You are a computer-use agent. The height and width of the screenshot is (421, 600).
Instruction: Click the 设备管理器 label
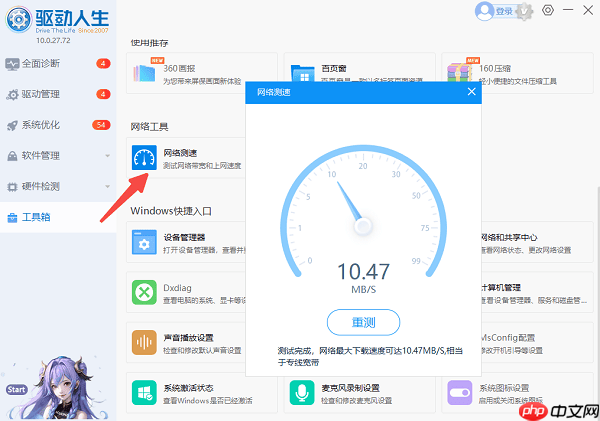coord(184,237)
